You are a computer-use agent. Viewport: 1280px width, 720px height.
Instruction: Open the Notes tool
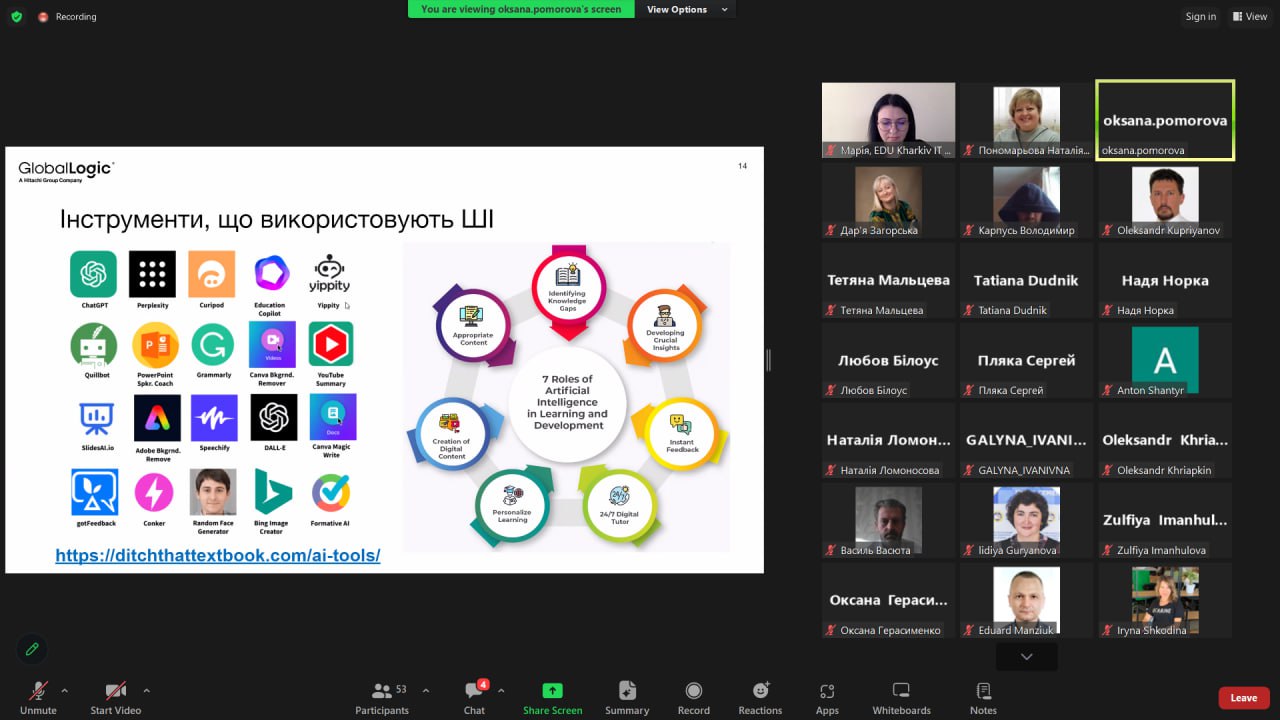983,697
